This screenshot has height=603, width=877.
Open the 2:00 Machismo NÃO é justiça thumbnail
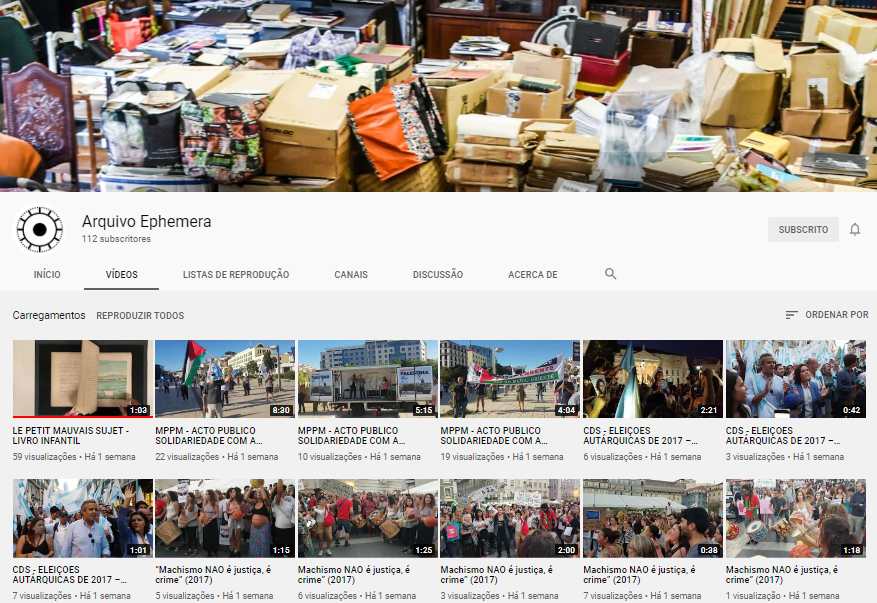pos(510,518)
